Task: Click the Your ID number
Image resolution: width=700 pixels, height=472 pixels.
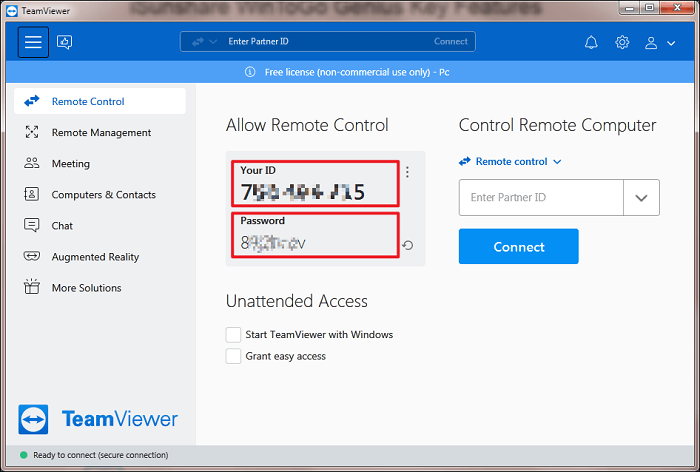Action: tap(303, 192)
